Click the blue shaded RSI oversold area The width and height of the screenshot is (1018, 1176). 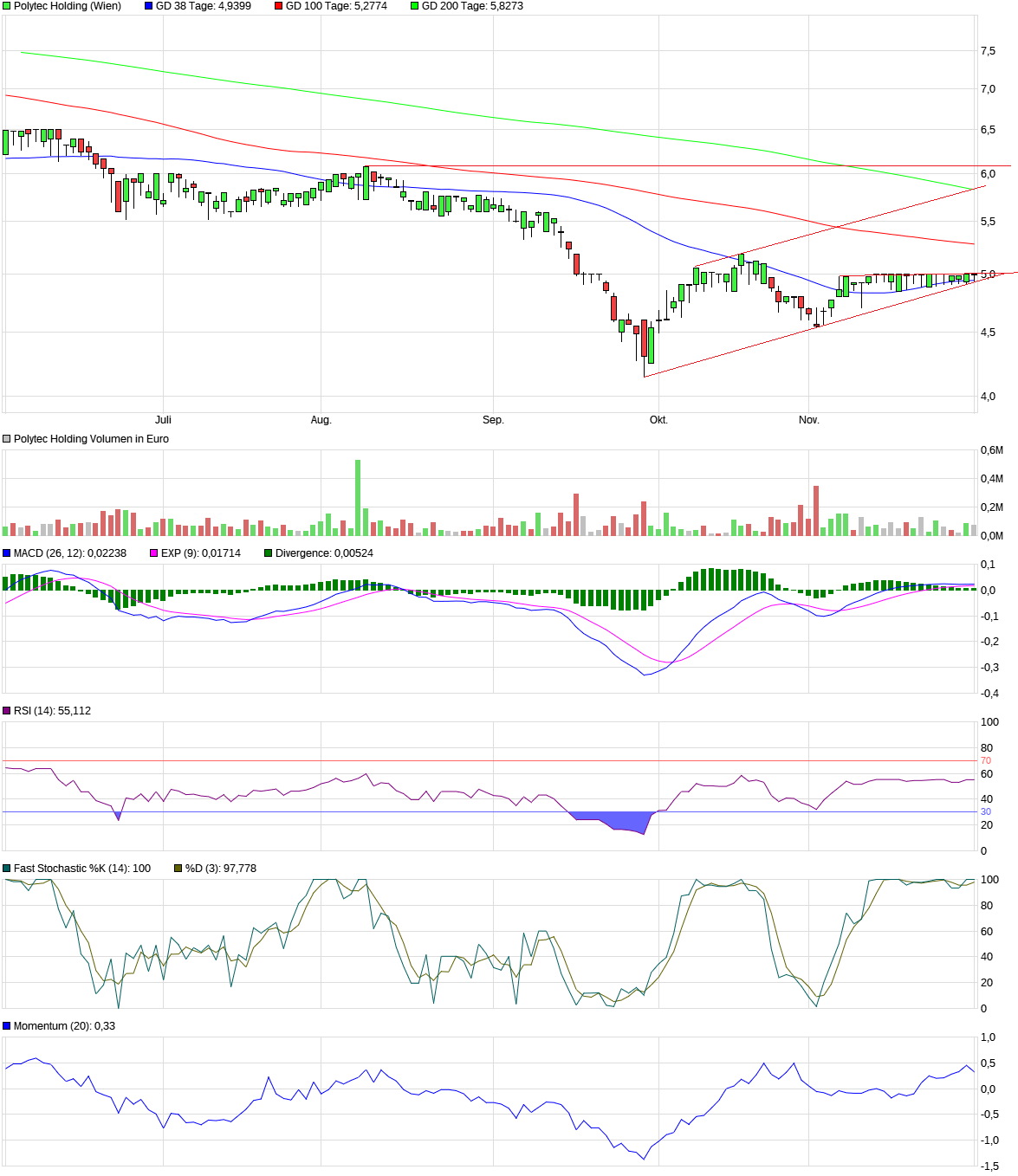[x=615, y=821]
